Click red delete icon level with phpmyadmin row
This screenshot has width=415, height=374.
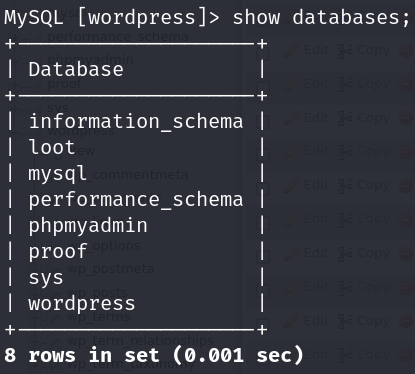(406, 220)
